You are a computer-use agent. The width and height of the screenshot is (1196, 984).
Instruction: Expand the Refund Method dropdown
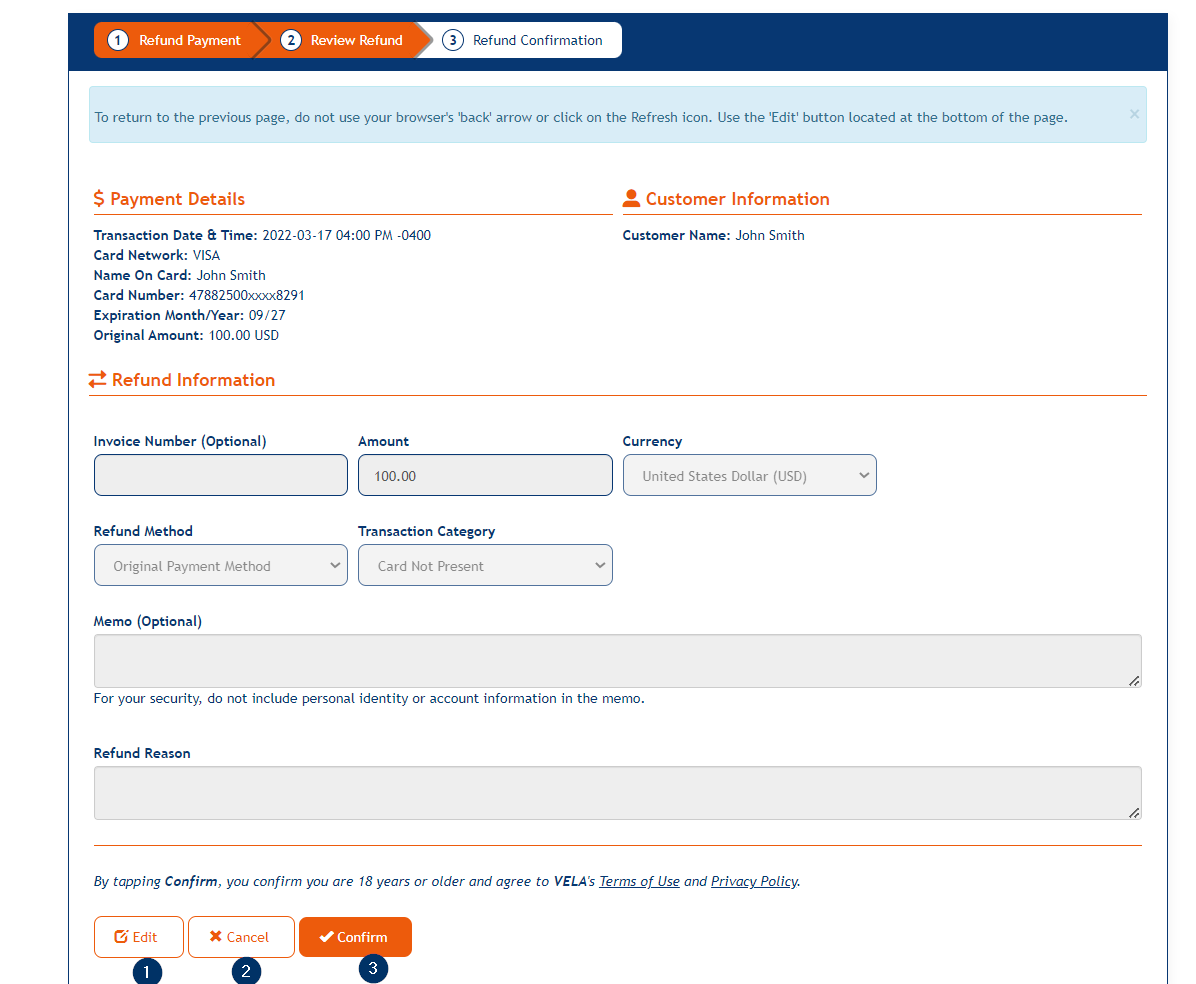[220, 566]
